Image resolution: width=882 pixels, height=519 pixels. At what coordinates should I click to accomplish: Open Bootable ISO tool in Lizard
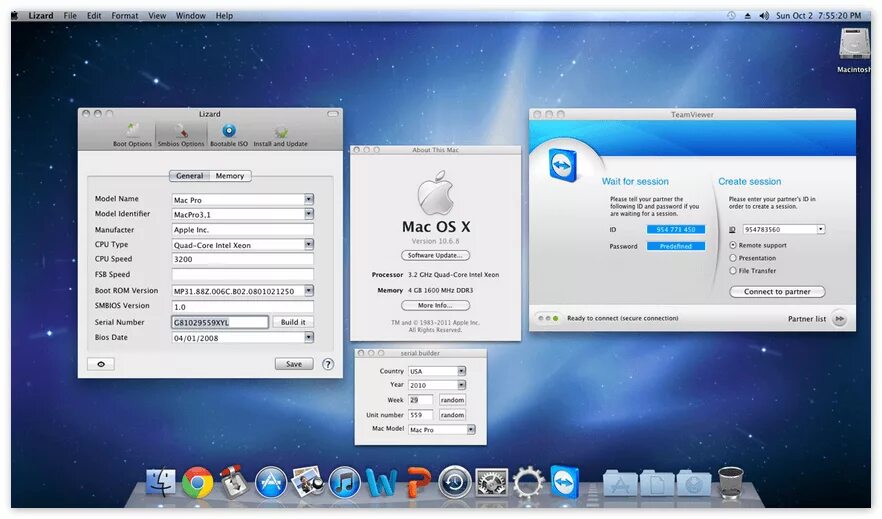click(229, 135)
